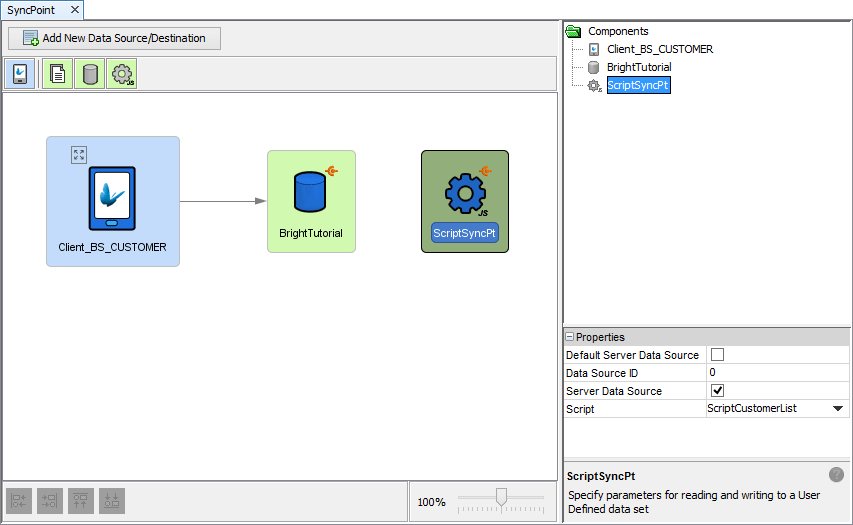Click the first alignment button at bottom left
Screen dimensions: 853x525
(x=19, y=501)
